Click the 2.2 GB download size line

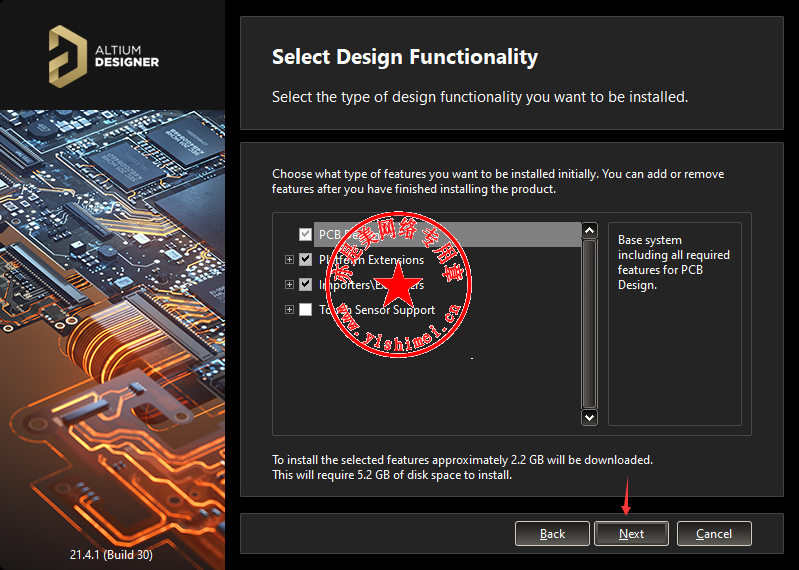(462, 460)
